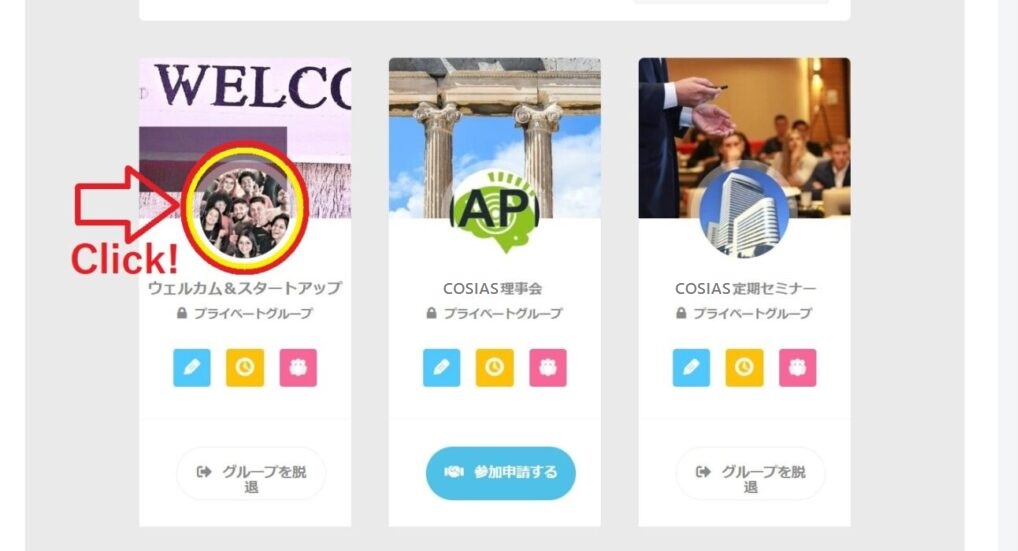
Task: Click pink members icon under ウェルカム&スタートアップ
Action: coord(298,368)
